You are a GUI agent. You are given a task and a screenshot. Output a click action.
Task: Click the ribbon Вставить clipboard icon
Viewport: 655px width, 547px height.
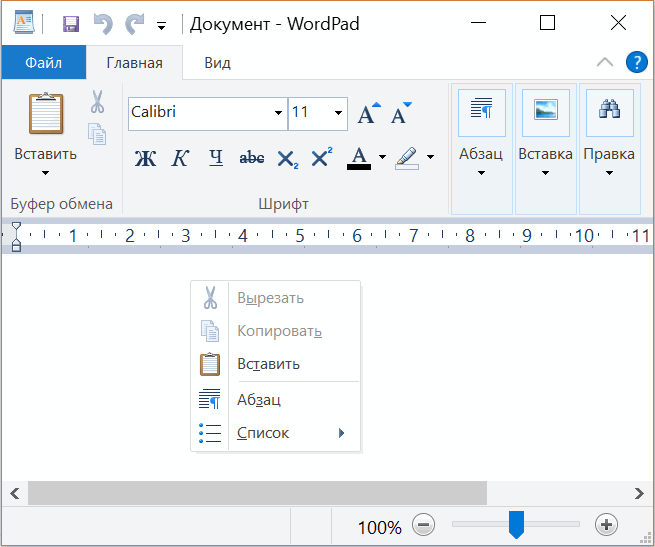(46, 114)
